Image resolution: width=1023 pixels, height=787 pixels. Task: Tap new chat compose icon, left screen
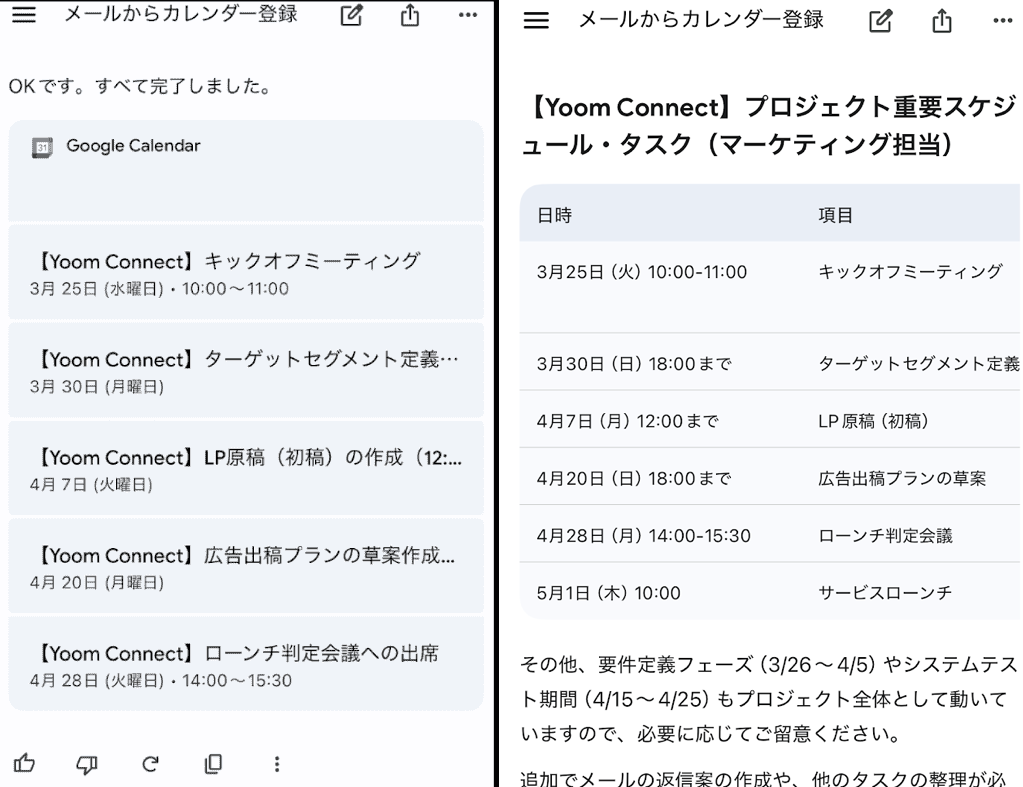[352, 14]
